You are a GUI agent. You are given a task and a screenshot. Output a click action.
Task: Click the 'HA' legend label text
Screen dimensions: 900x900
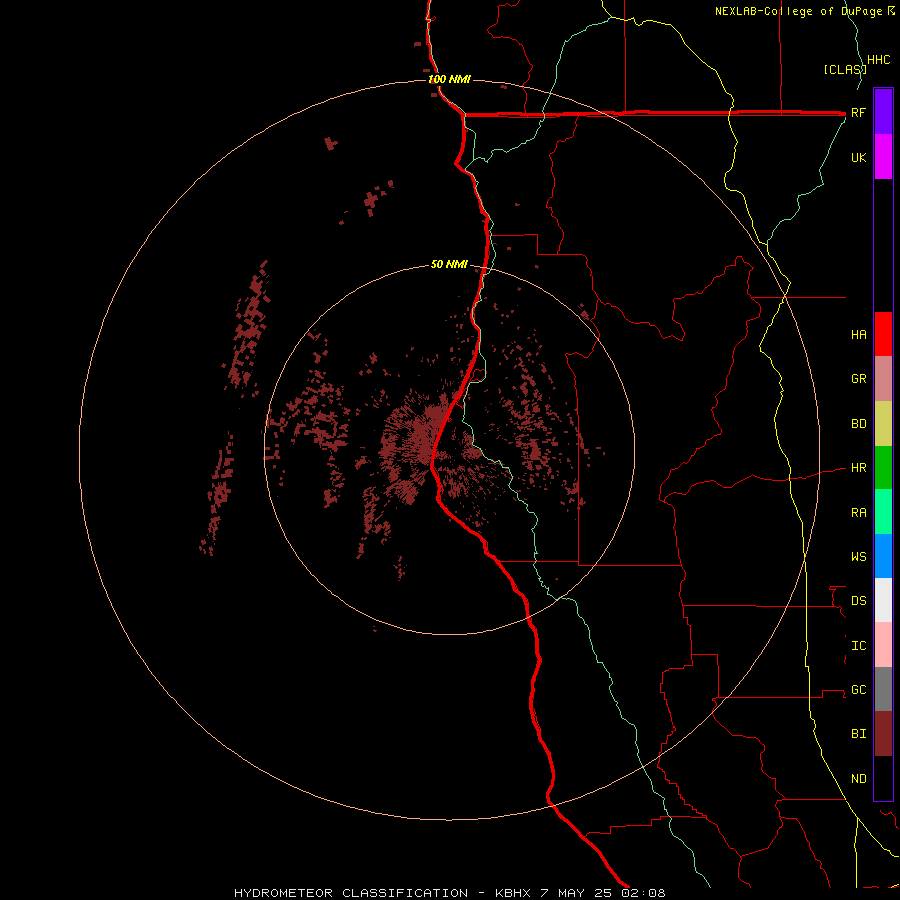coord(858,335)
